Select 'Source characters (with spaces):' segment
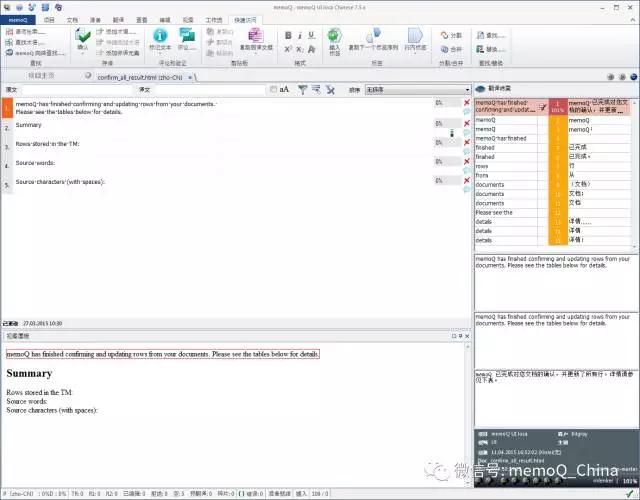 tap(60, 182)
